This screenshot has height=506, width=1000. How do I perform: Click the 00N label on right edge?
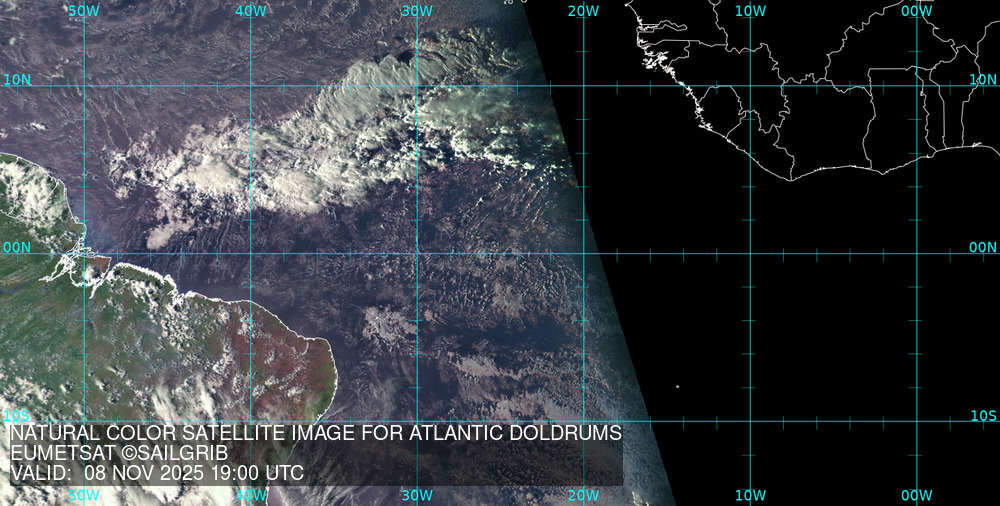click(x=983, y=247)
